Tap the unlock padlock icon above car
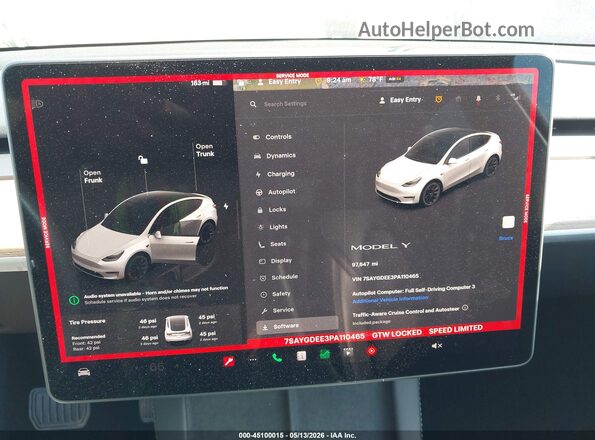The width and height of the screenshot is (595, 440). tap(143, 160)
